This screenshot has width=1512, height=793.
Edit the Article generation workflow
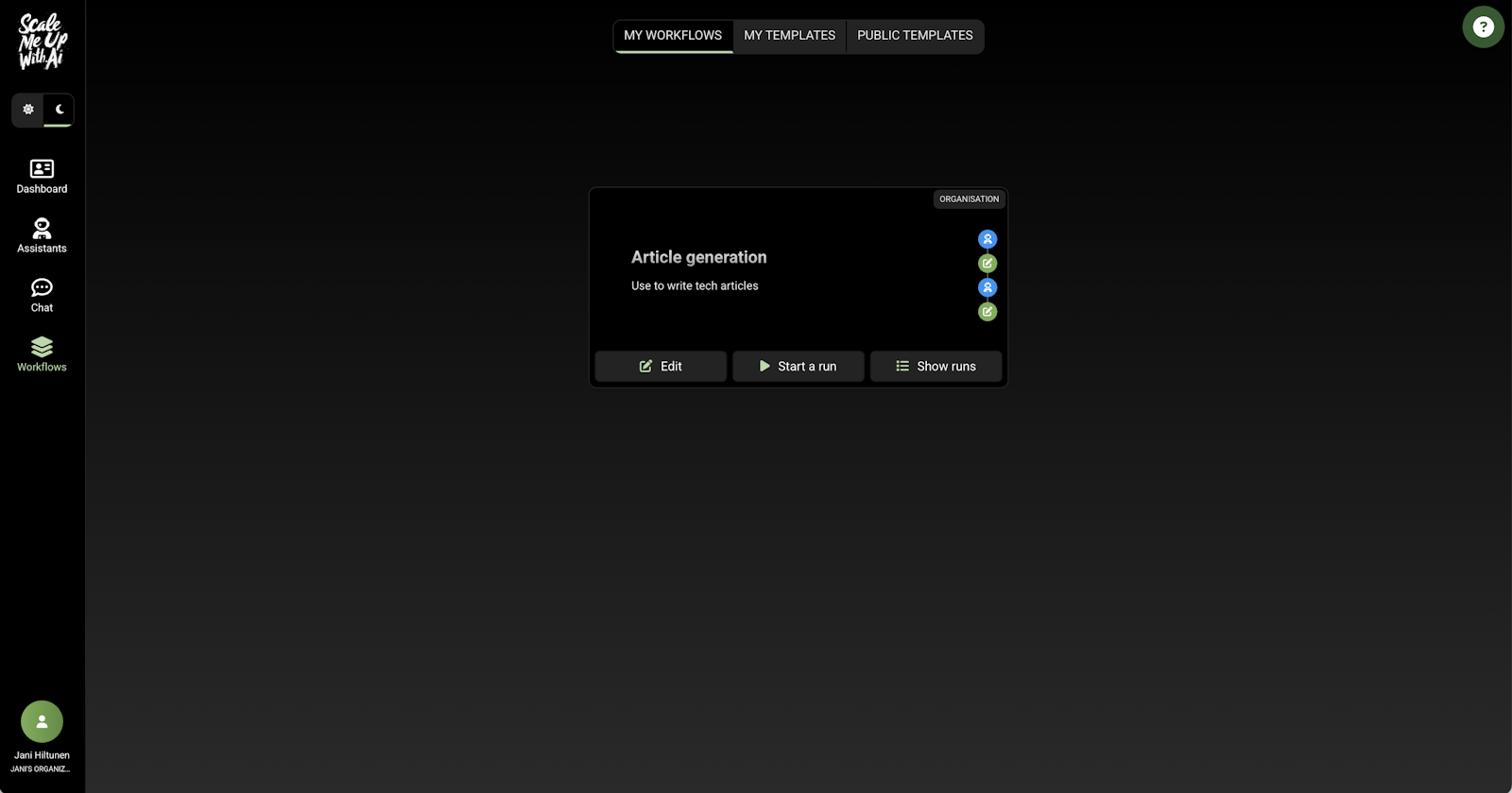point(661,367)
